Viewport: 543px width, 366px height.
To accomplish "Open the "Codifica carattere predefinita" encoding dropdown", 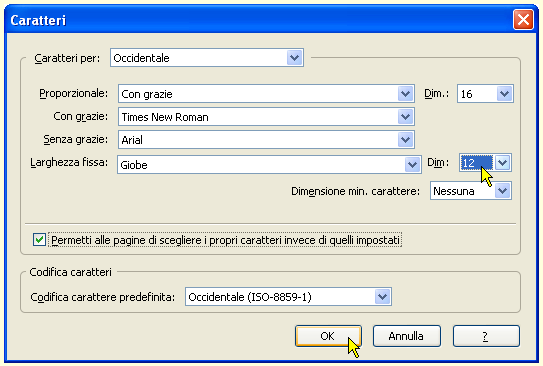I will [288, 297].
